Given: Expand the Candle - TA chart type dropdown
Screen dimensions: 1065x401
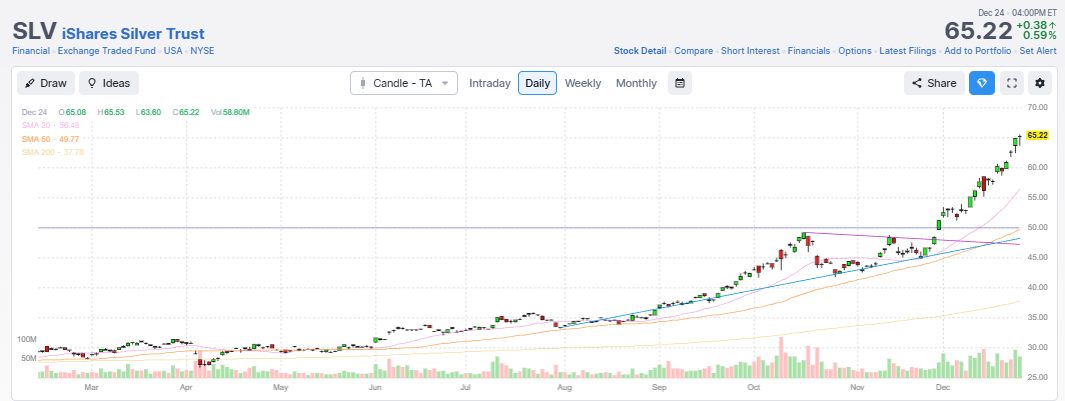Looking at the screenshot, I should pyautogui.click(x=404, y=83).
